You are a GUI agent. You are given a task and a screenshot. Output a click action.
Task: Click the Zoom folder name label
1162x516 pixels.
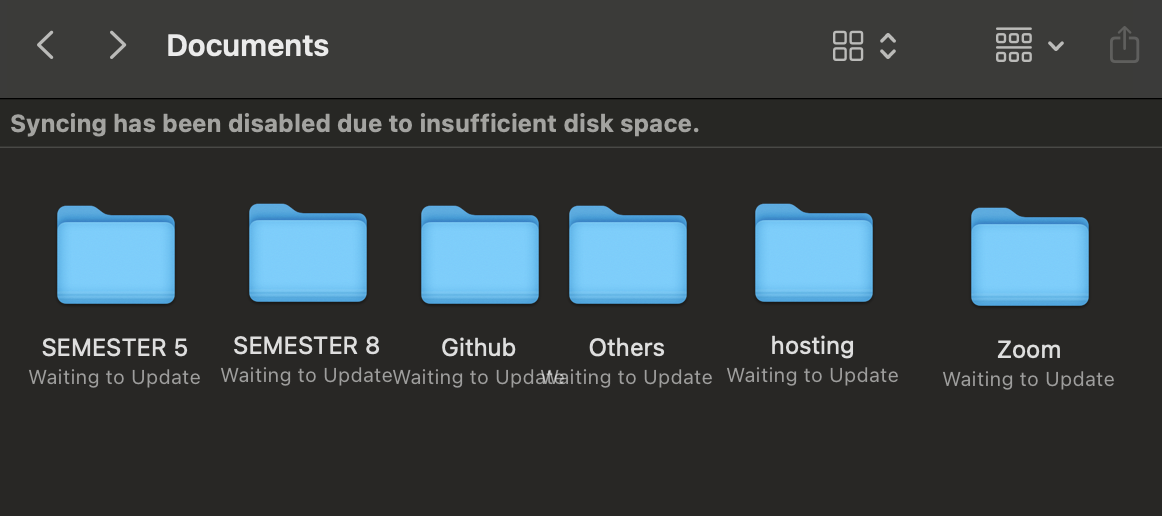(x=1029, y=350)
